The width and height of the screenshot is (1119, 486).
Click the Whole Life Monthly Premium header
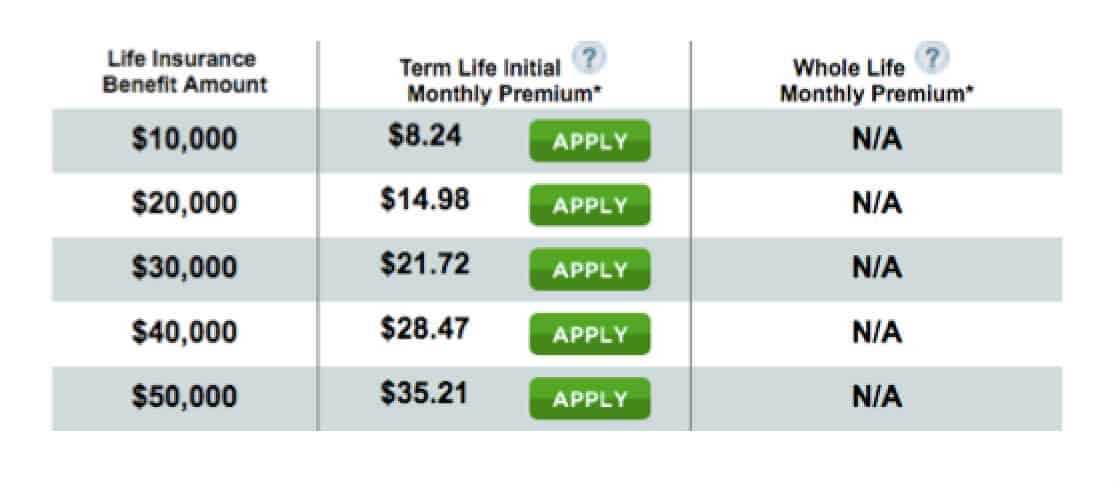pos(877,81)
